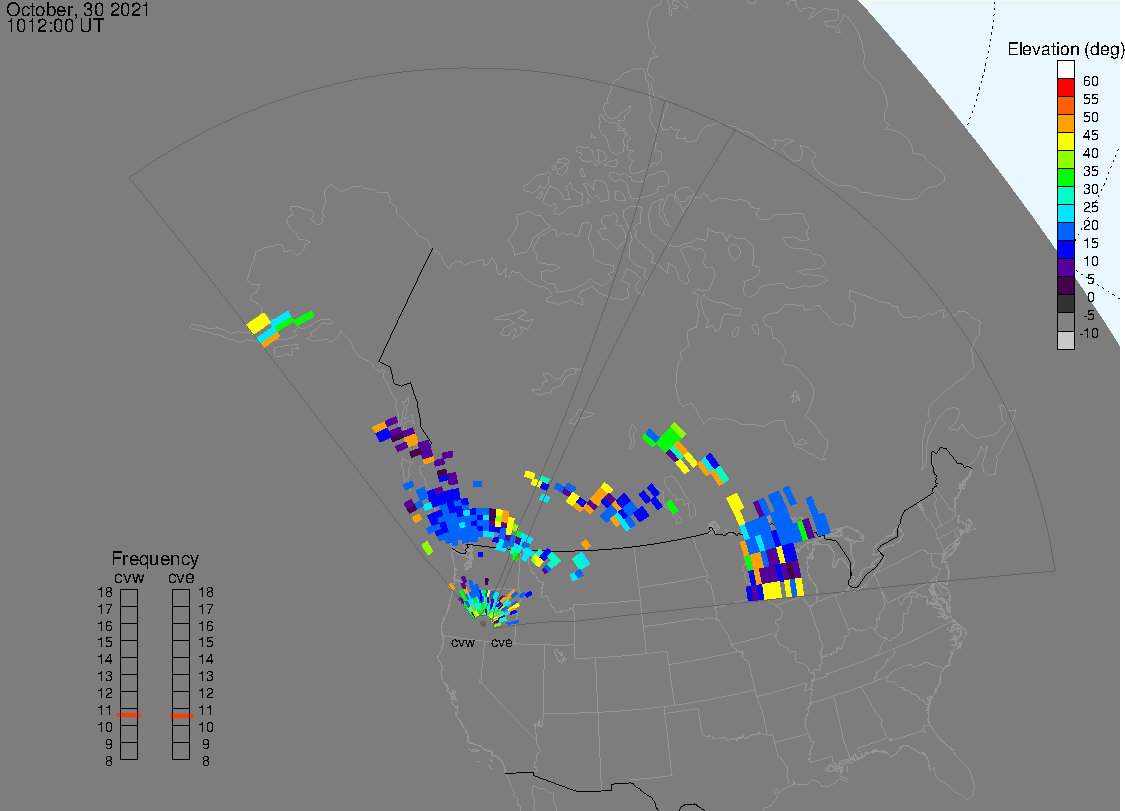This screenshot has height=811, width=1125.
Task: Click the grey radar station dot above cvw label
Action: click(x=483, y=624)
